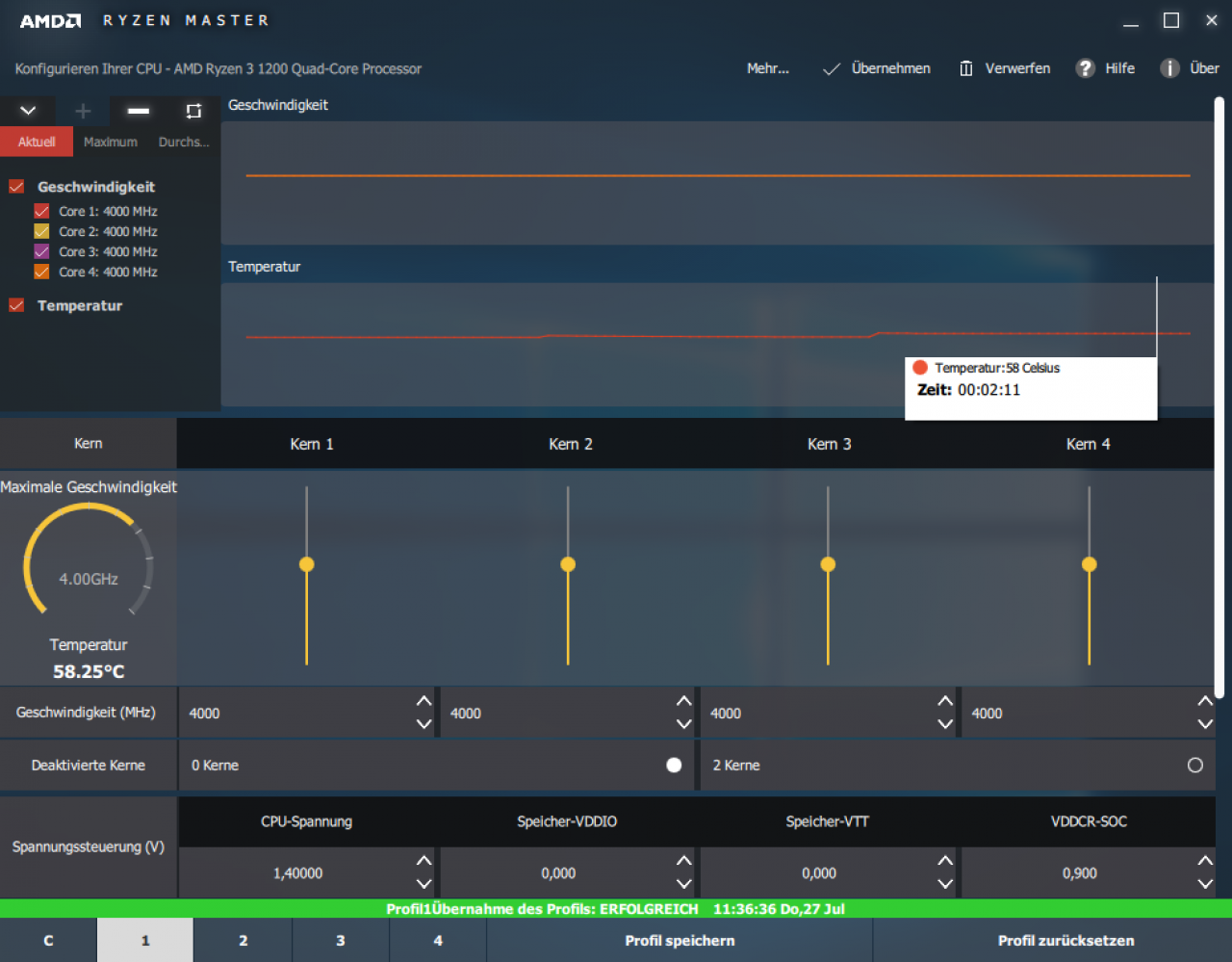Screen dimensions: 1232x962
Task: Select profile tab 3
Action: [x=340, y=941]
